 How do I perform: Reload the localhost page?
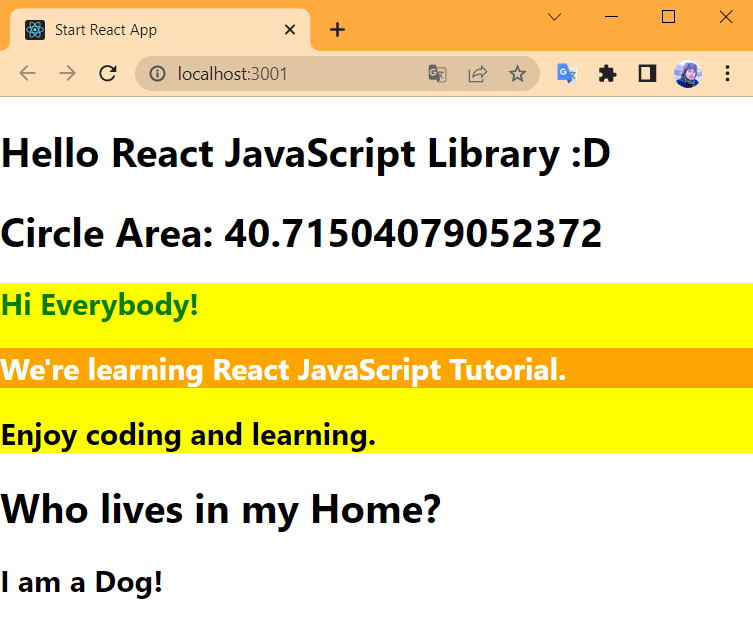[x=108, y=73]
